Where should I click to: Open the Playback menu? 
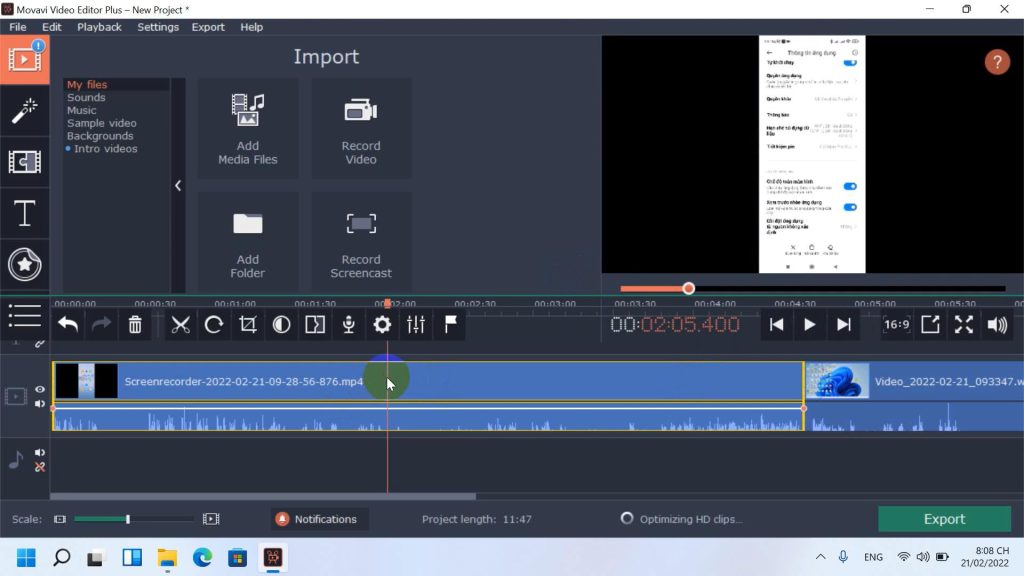99,27
